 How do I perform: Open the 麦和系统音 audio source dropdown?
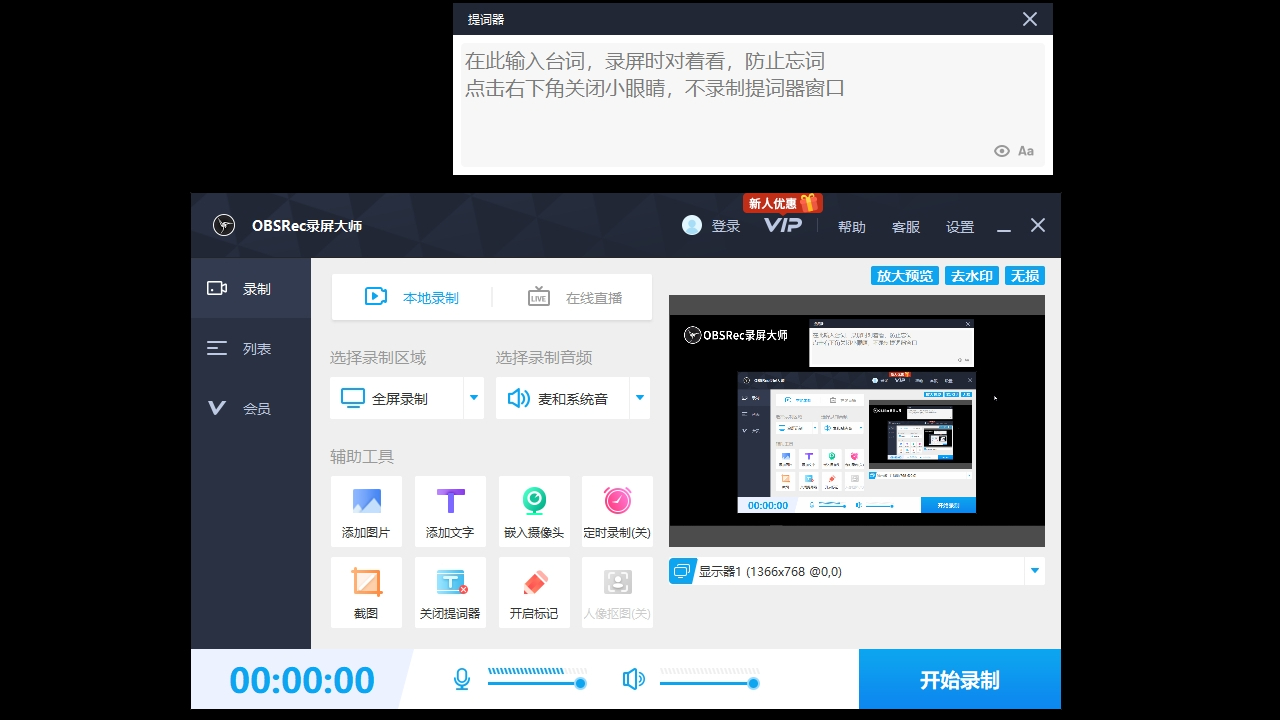(640, 397)
